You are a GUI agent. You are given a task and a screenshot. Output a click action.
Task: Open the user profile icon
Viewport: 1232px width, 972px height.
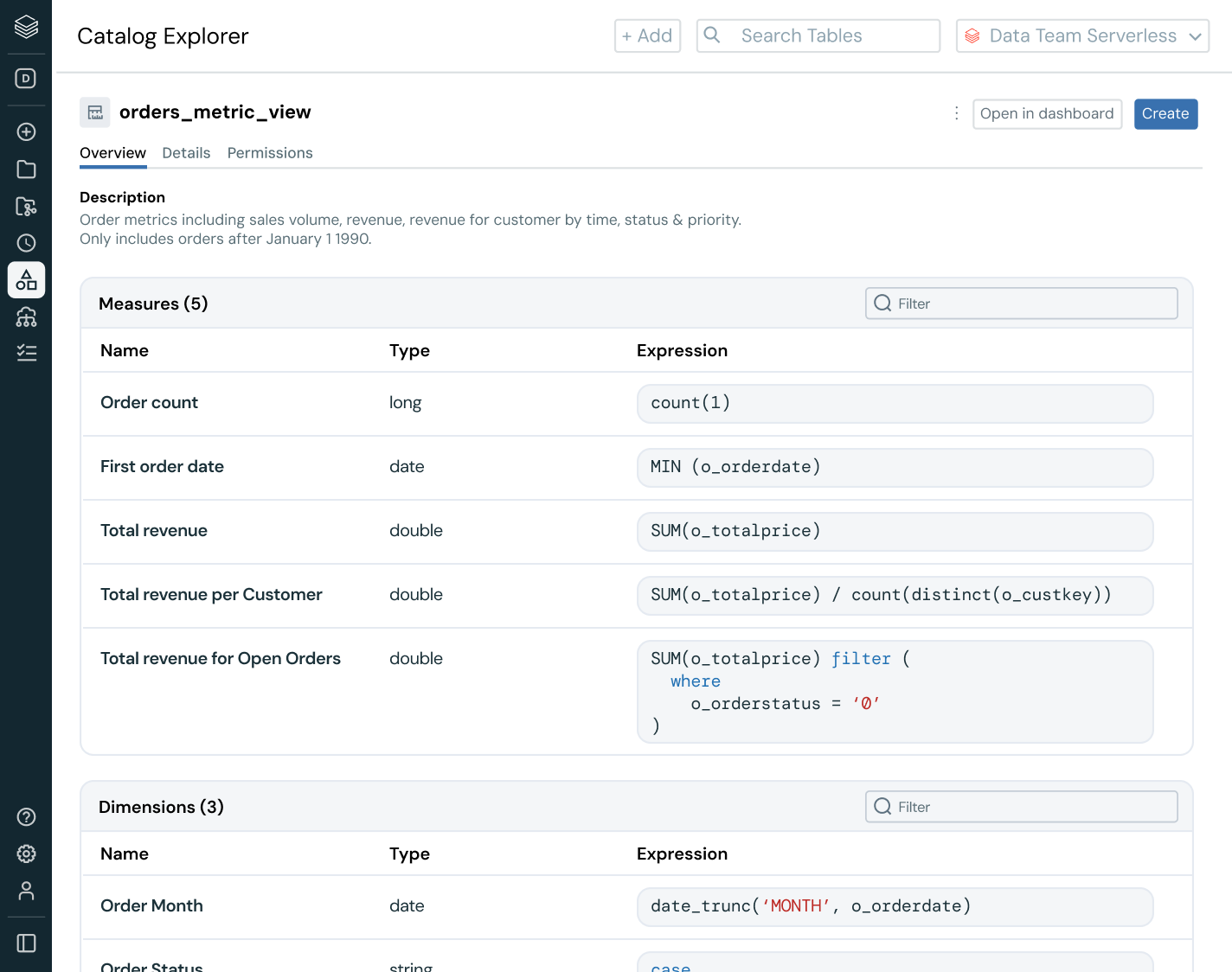[x=26, y=891]
